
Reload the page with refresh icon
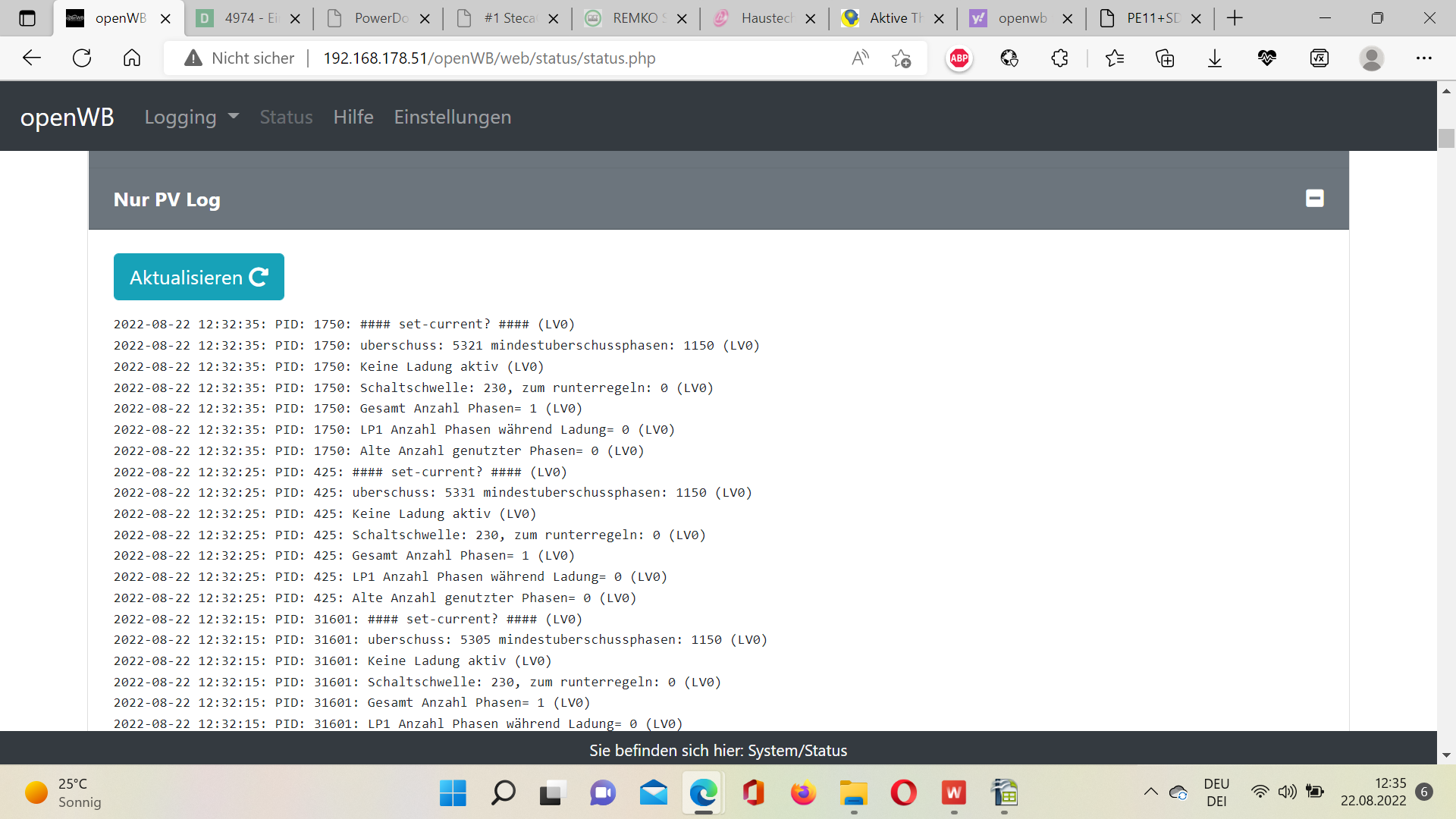[82, 58]
